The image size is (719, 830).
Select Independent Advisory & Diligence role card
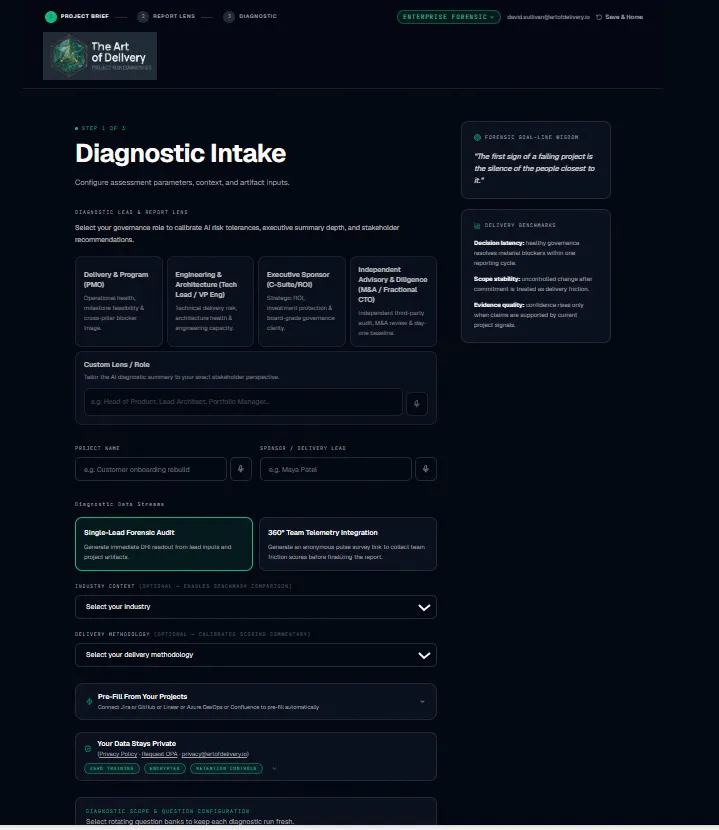[393, 301]
